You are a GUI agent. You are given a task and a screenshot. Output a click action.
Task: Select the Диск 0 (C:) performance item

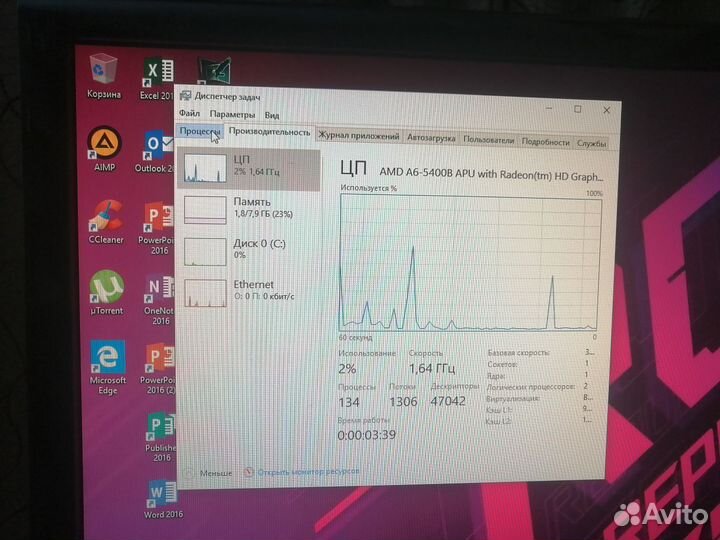[x=248, y=249]
